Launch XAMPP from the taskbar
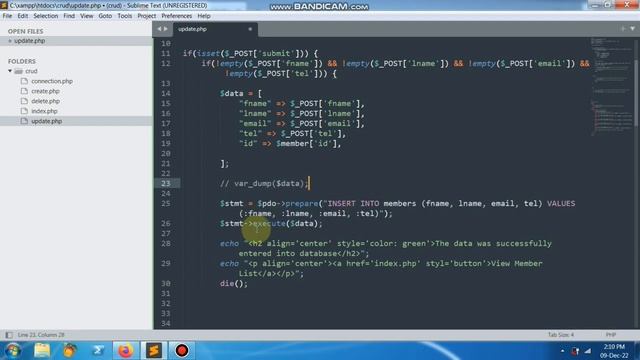640x360 pixels. [70, 351]
